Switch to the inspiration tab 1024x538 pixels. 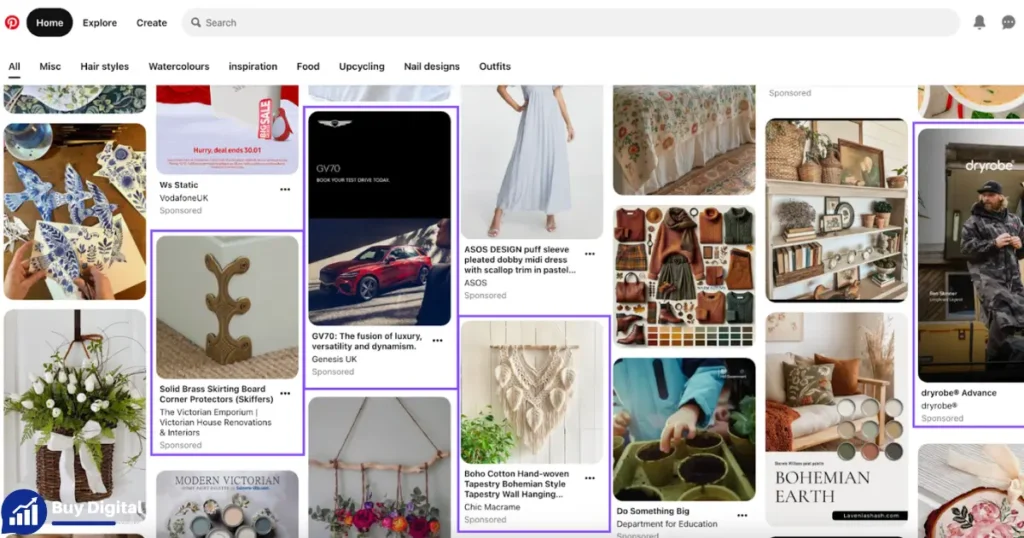click(253, 67)
